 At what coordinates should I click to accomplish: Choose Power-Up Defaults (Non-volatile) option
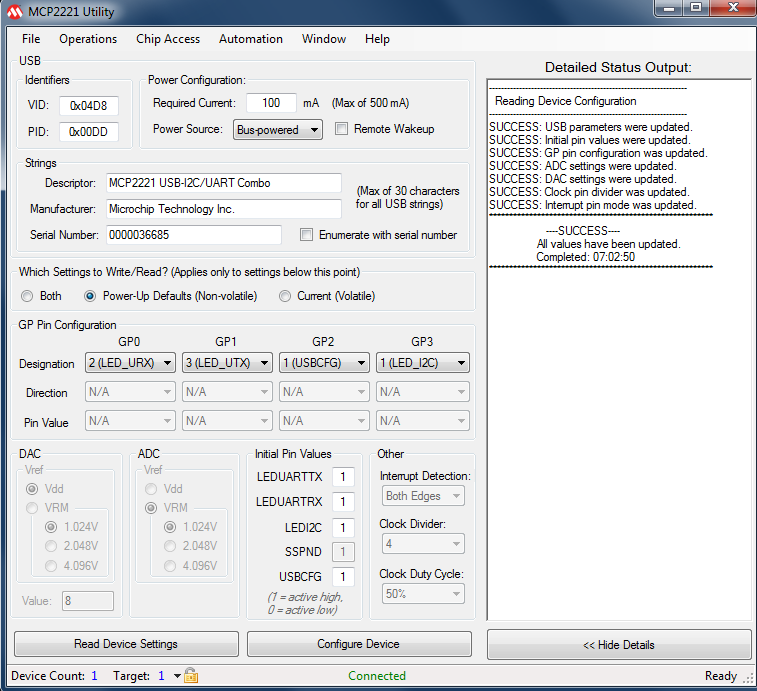click(90, 296)
